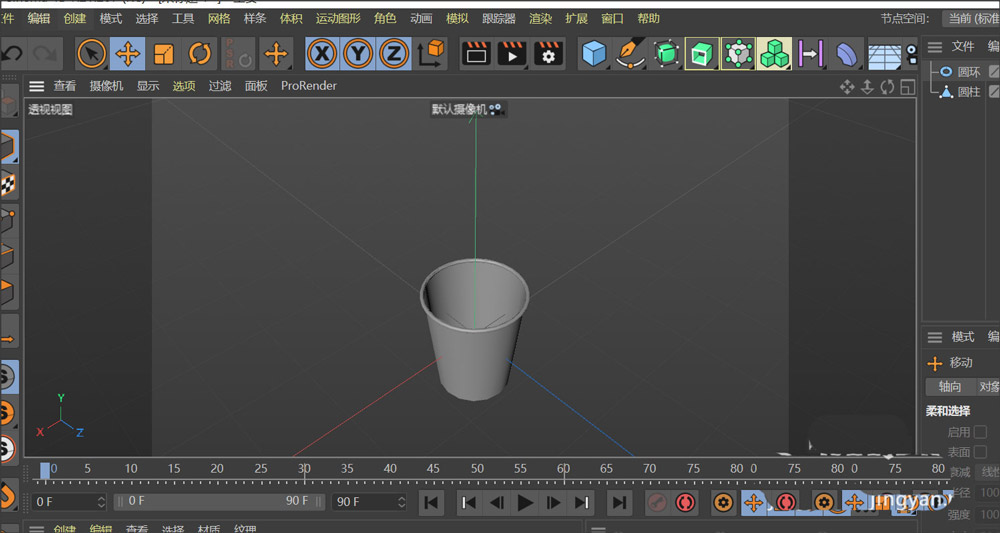Open the 摄像机 viewport menu
The image size is (1000, 533).
coord(106,86)
